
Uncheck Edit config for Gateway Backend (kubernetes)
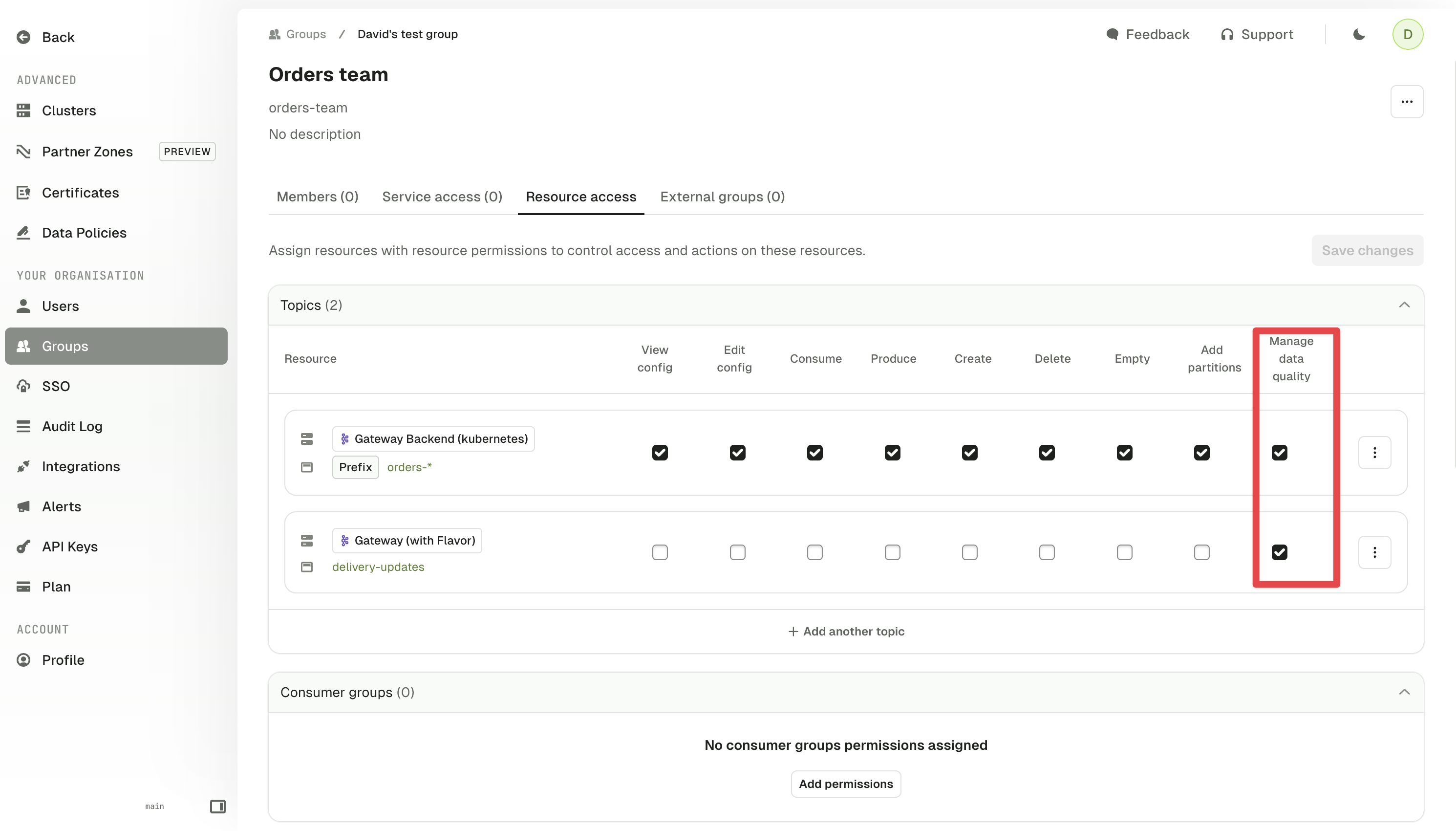click(x=737, y=453)
